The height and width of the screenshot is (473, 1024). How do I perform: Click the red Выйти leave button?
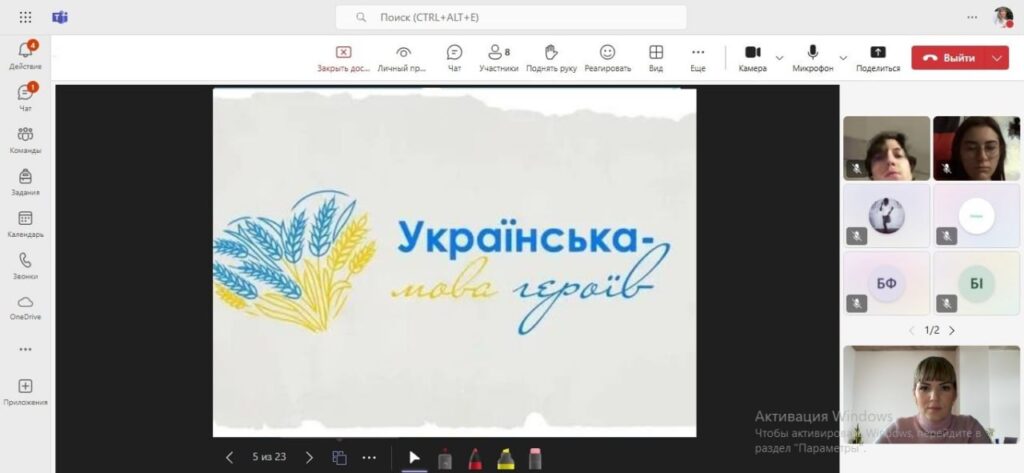point(947,58)
